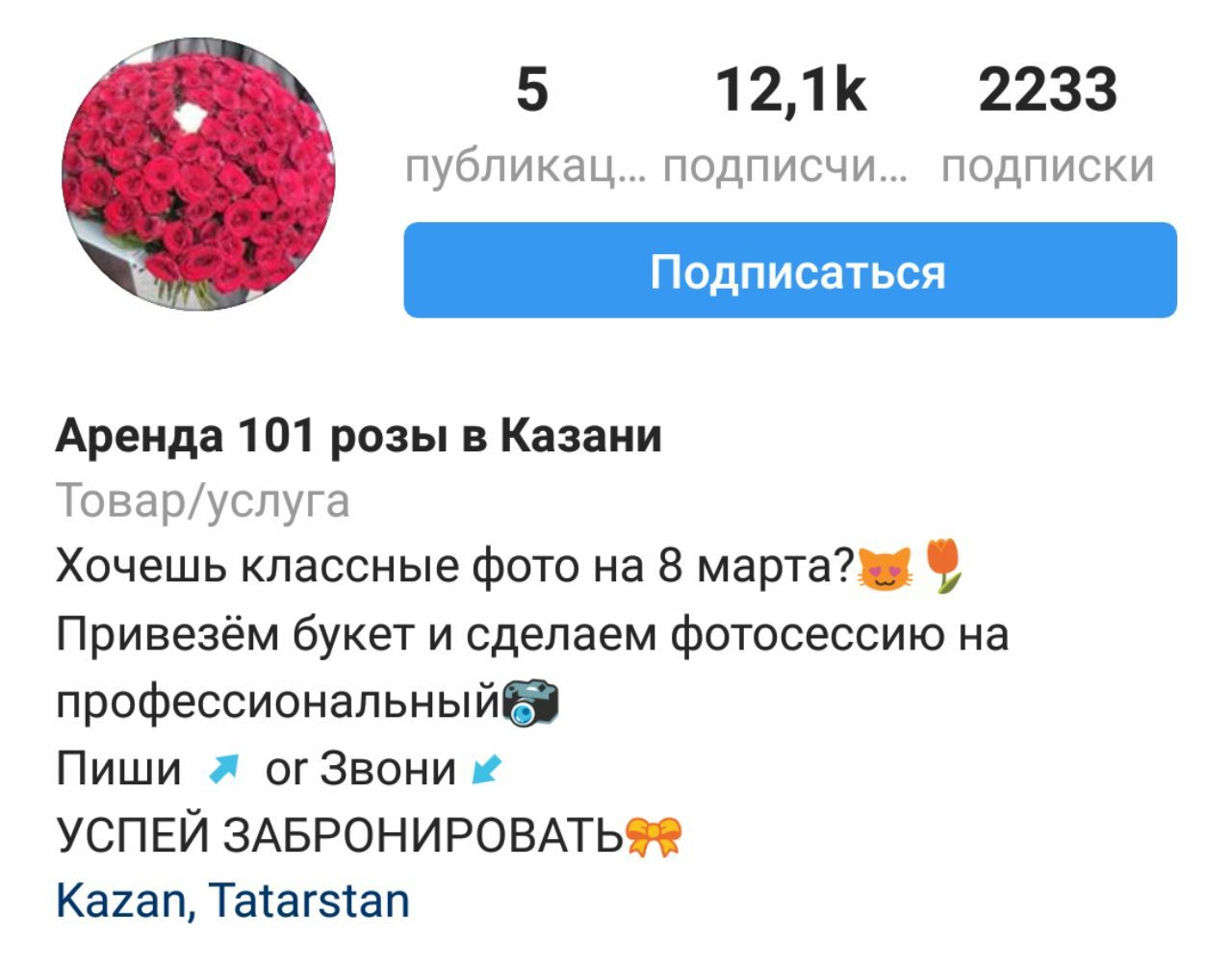Click the Привезём букет bio line
Screen dimensions: 1232x969
[532, 634]
